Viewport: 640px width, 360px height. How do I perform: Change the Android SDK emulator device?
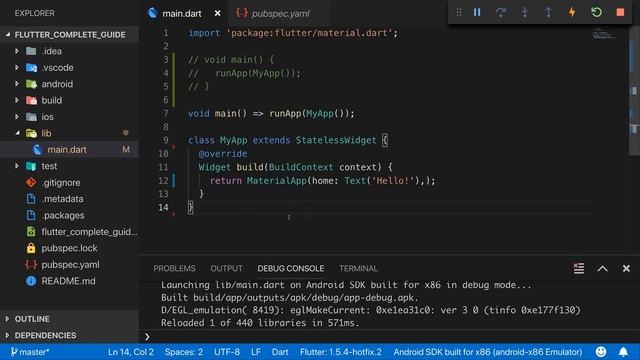tap(488, 352)
